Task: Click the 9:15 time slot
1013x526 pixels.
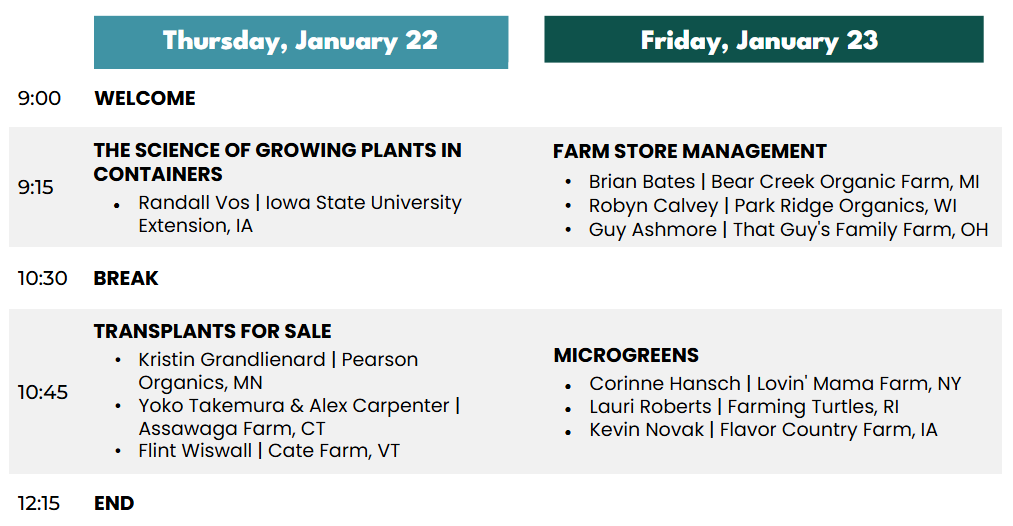Action: (x=36, y=188)
